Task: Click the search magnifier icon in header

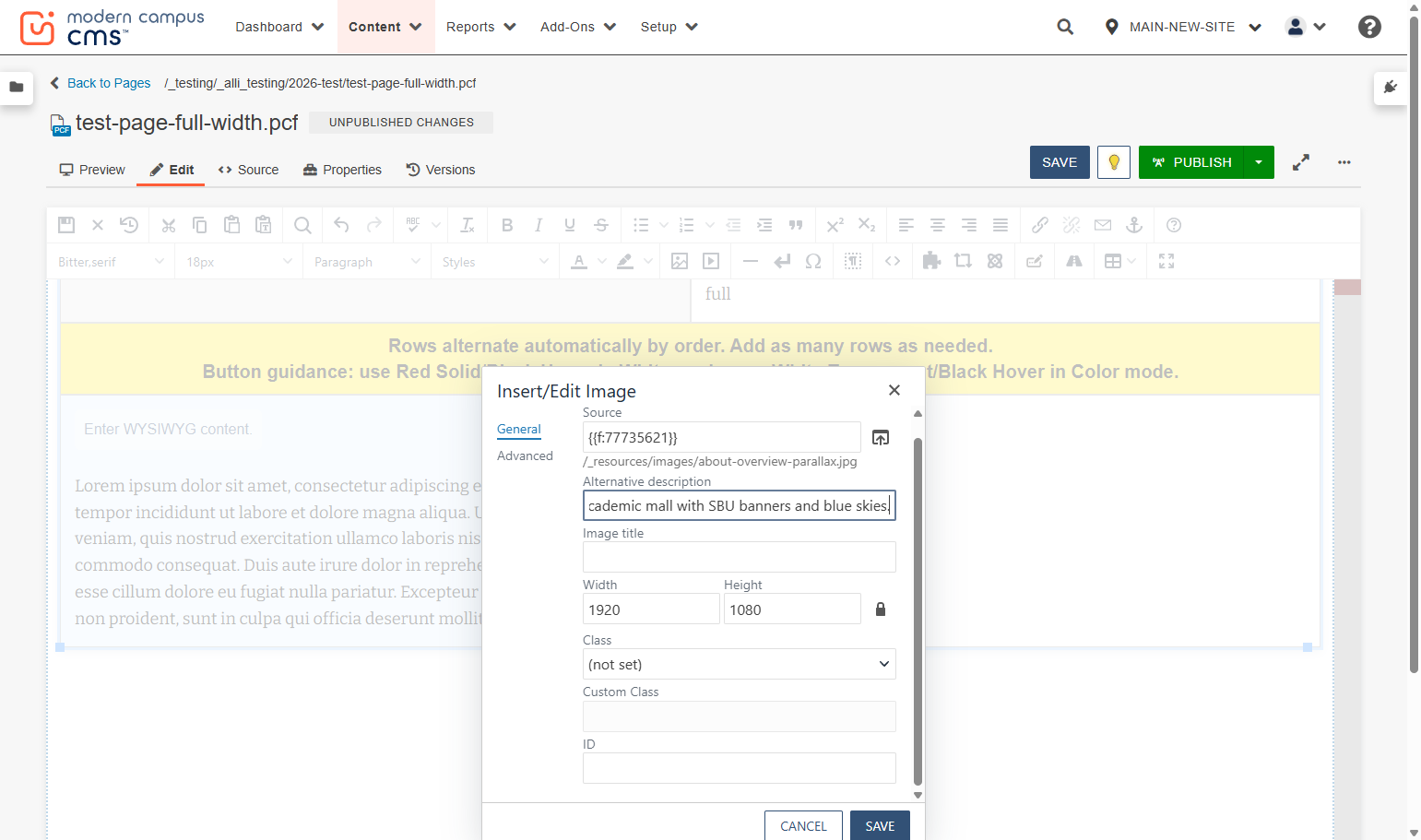Action: (x=1065, y=27)
